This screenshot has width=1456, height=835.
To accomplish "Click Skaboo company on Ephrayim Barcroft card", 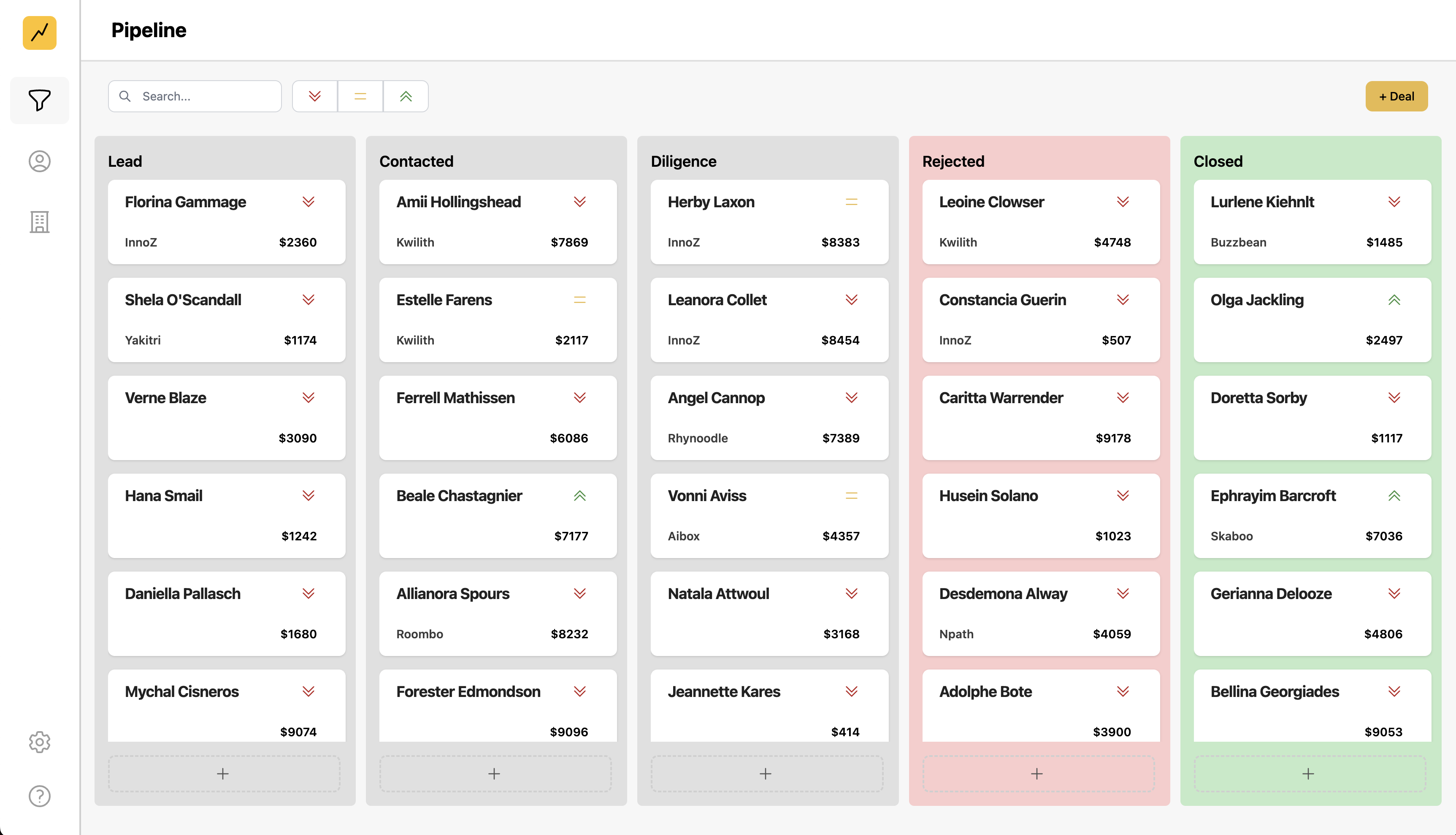I will click(1231, 536).
